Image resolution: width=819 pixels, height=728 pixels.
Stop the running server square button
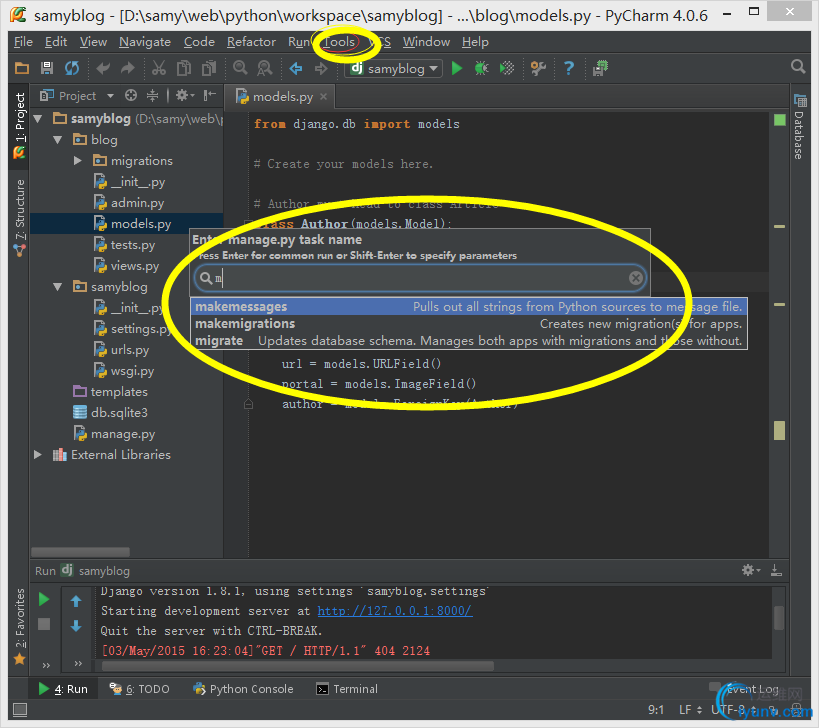coord(44,624)
